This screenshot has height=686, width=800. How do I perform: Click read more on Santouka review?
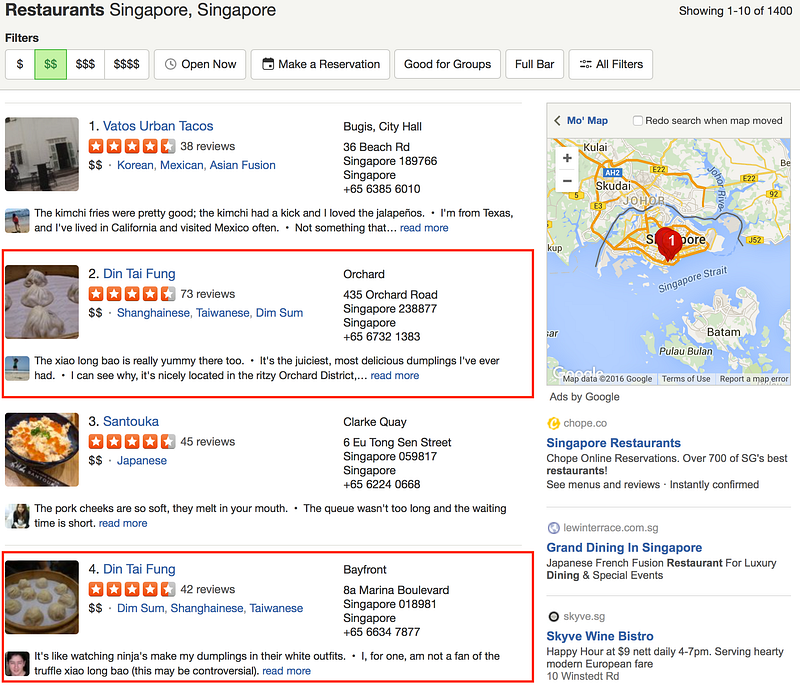click(123, 523)
